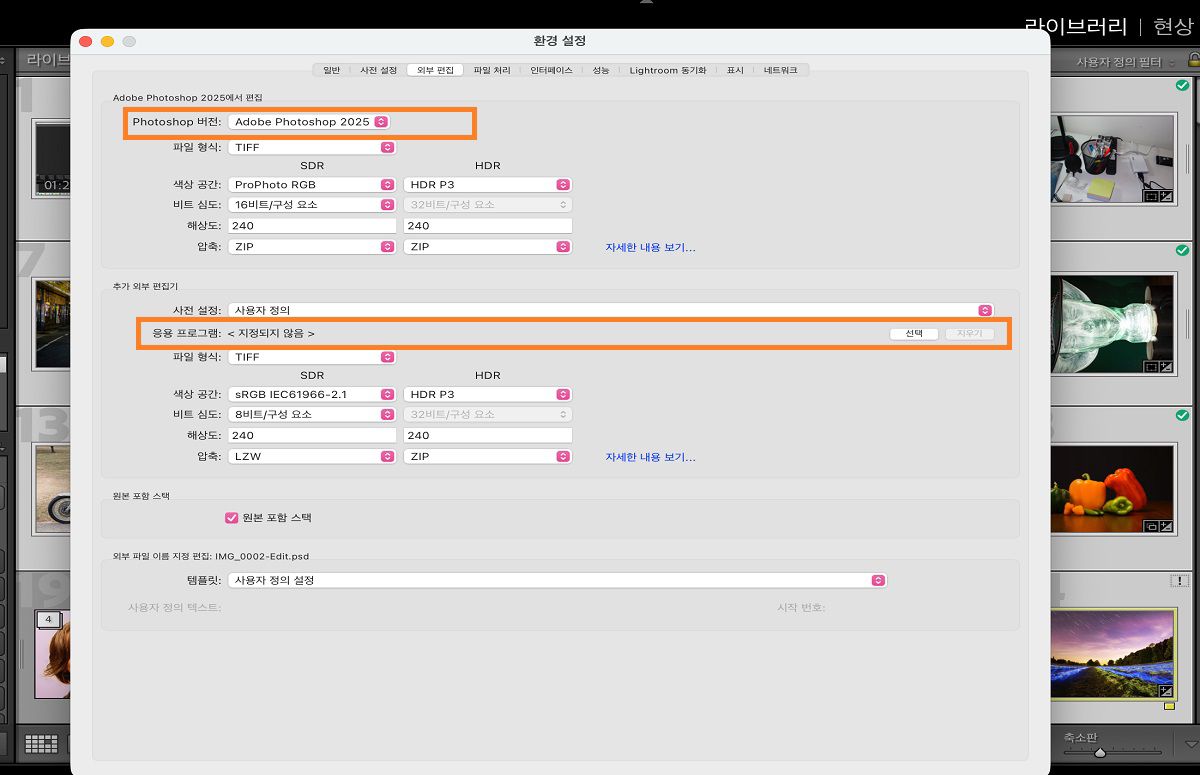This screenshot has width=1200, height=775.
Task: Click HDR 해상도 field in 추가 외부 편집기 section
Action: tap(487, 436)
